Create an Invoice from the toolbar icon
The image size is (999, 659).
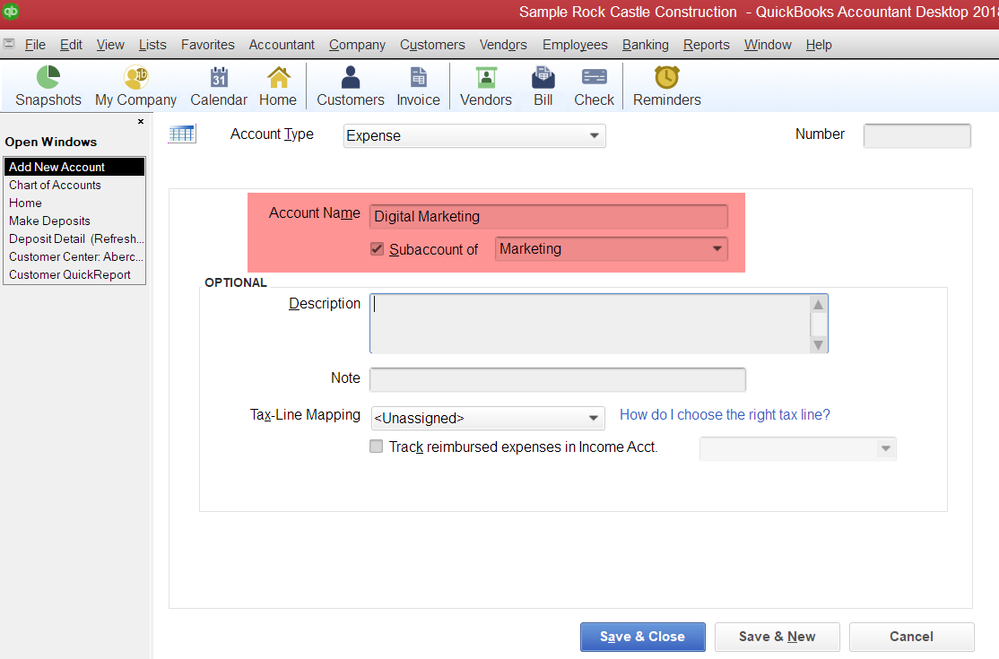(x=418, y=87)
